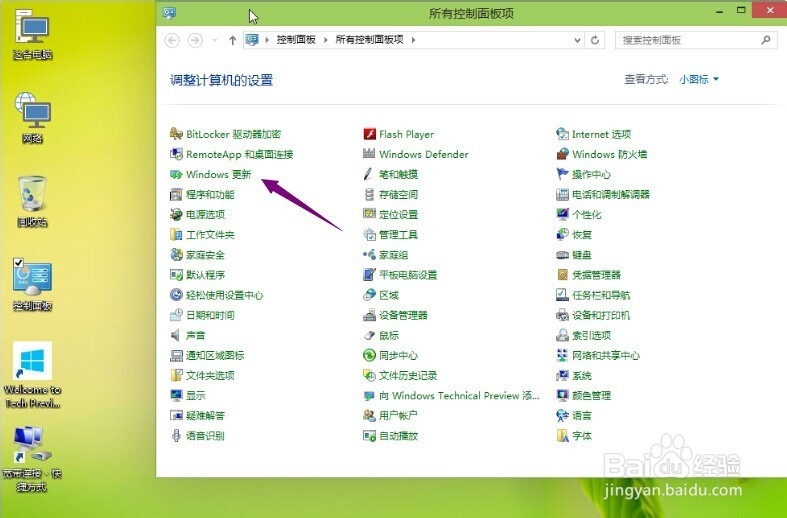Viewport: 787px width, 518px height.
Task: Open 任务栏和导航 link
Action: [x=601, y=295]
